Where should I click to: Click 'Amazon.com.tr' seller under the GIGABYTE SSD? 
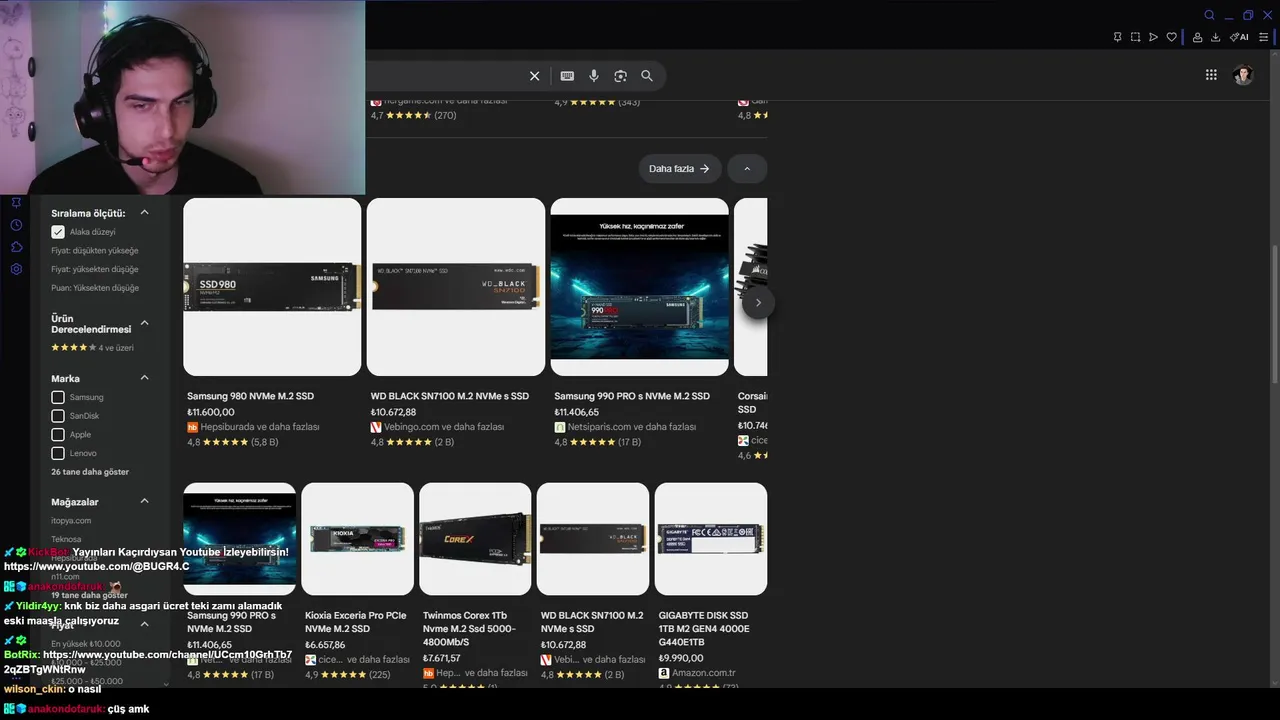point(703,674)
